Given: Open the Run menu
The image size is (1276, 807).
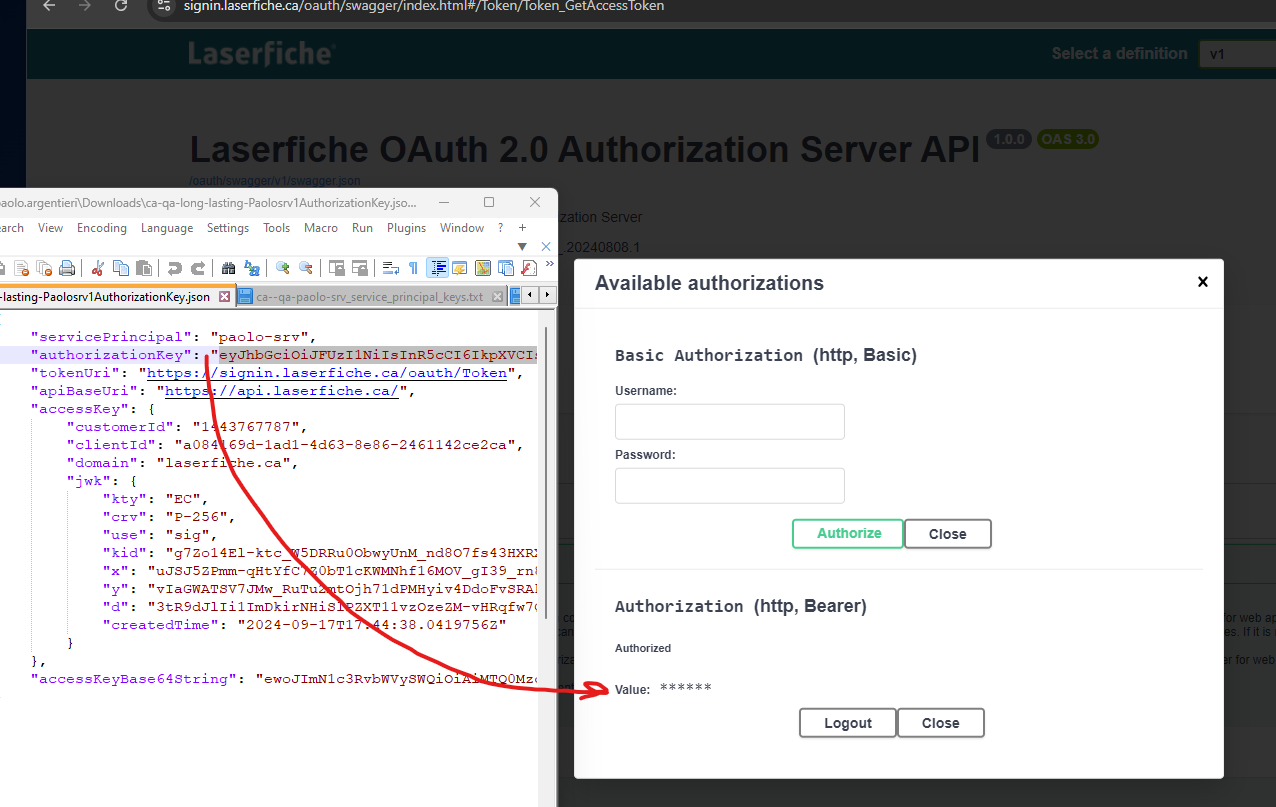Looking at the screenshot, I should tap(362, 228).
